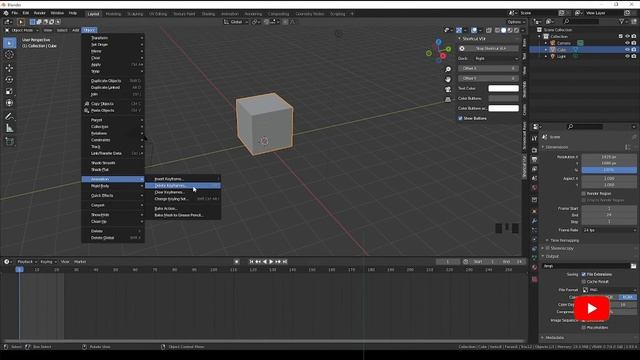
Task: Click the outliner filter funnel icon
Action: 621,21
